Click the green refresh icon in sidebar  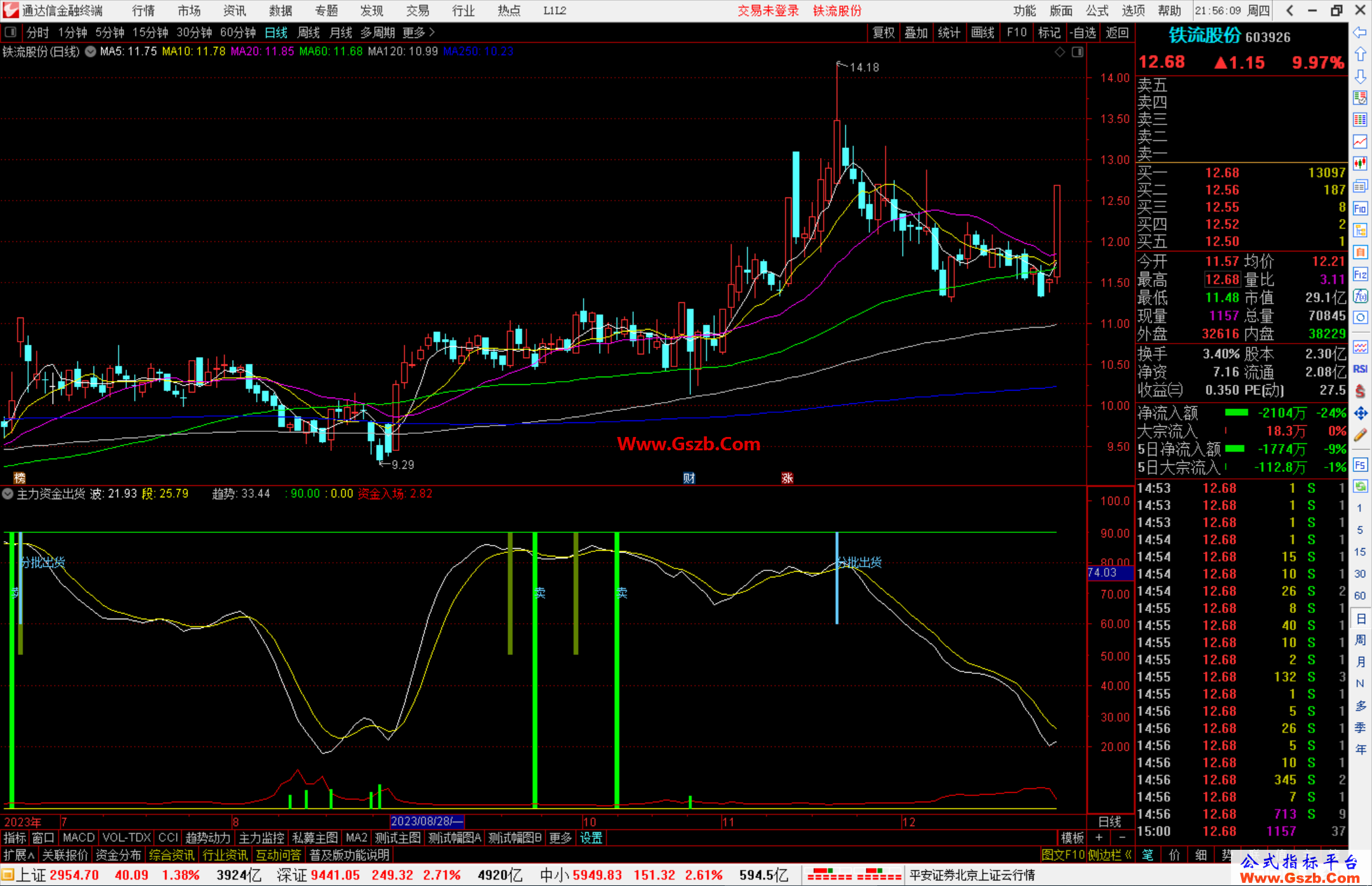(x=1360, y=487)
